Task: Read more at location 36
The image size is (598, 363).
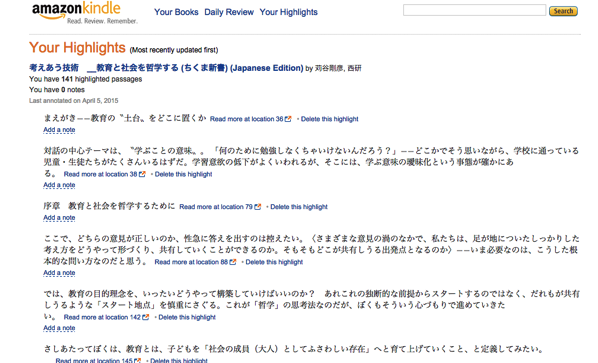Action: pyautogui.click(x=246, y=119)
